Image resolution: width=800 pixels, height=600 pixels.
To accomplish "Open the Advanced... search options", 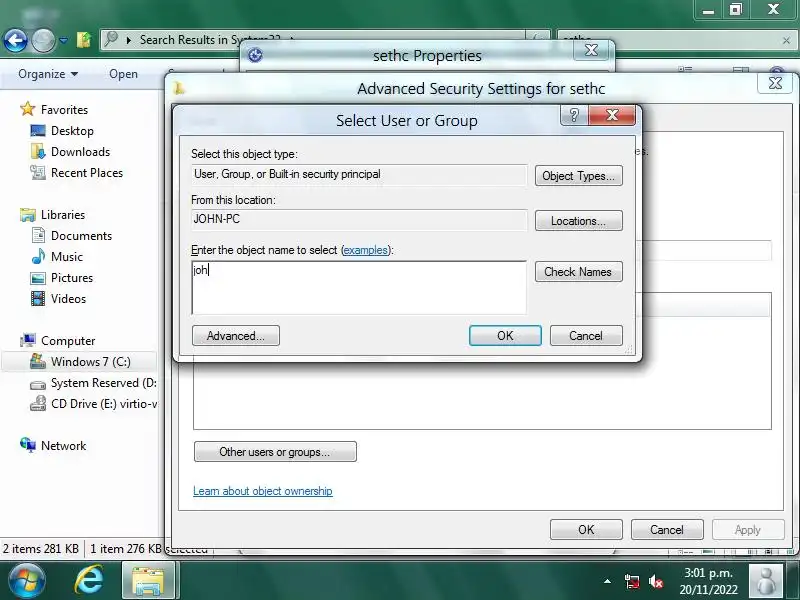I will point(236,336).
